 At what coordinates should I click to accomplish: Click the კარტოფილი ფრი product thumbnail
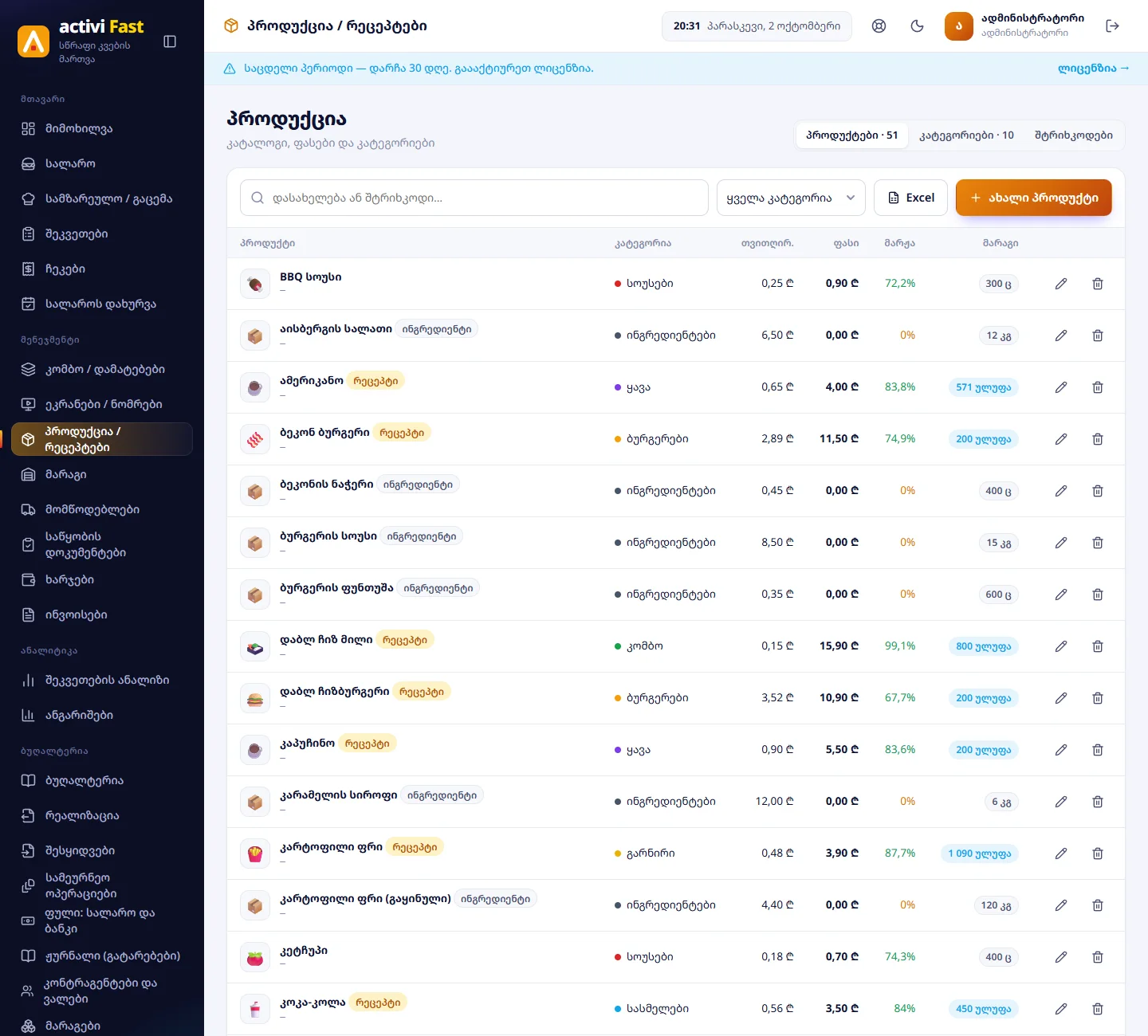click(255, 854)
